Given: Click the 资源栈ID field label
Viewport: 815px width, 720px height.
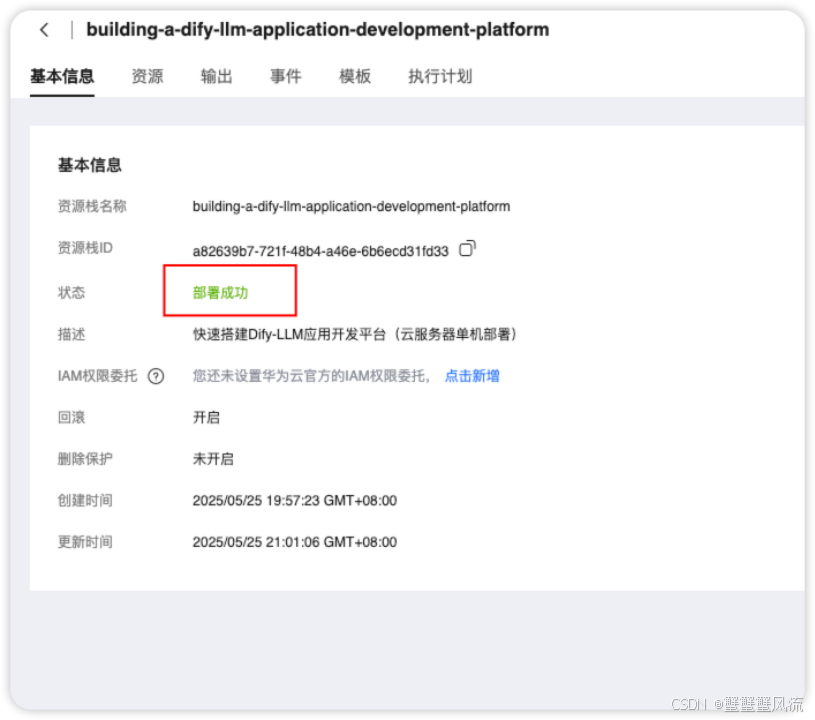Looking at the screenshot, I should pos(85,248).
